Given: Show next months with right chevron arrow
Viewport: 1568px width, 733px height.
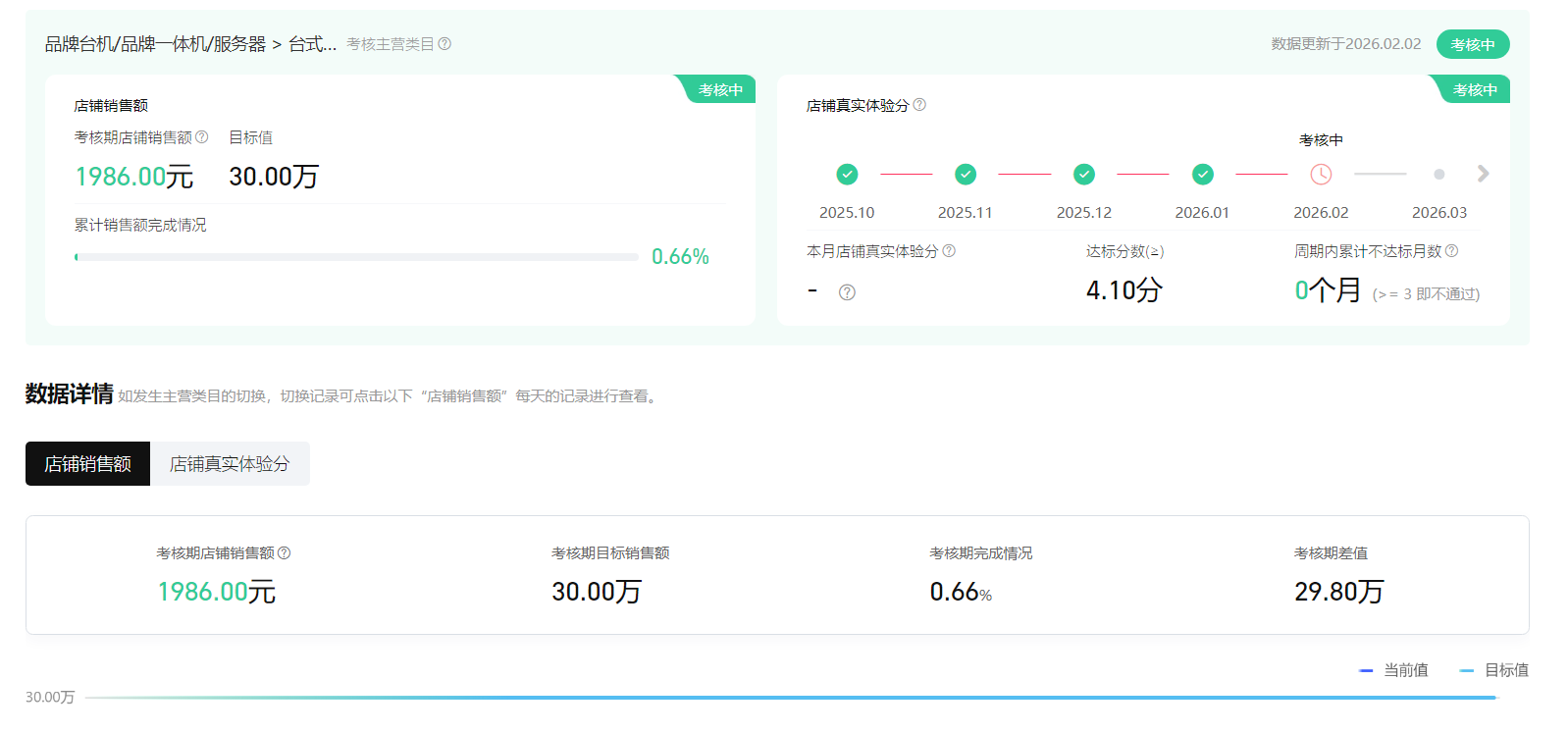Looking at the screenshot, I should (1483, 174).
